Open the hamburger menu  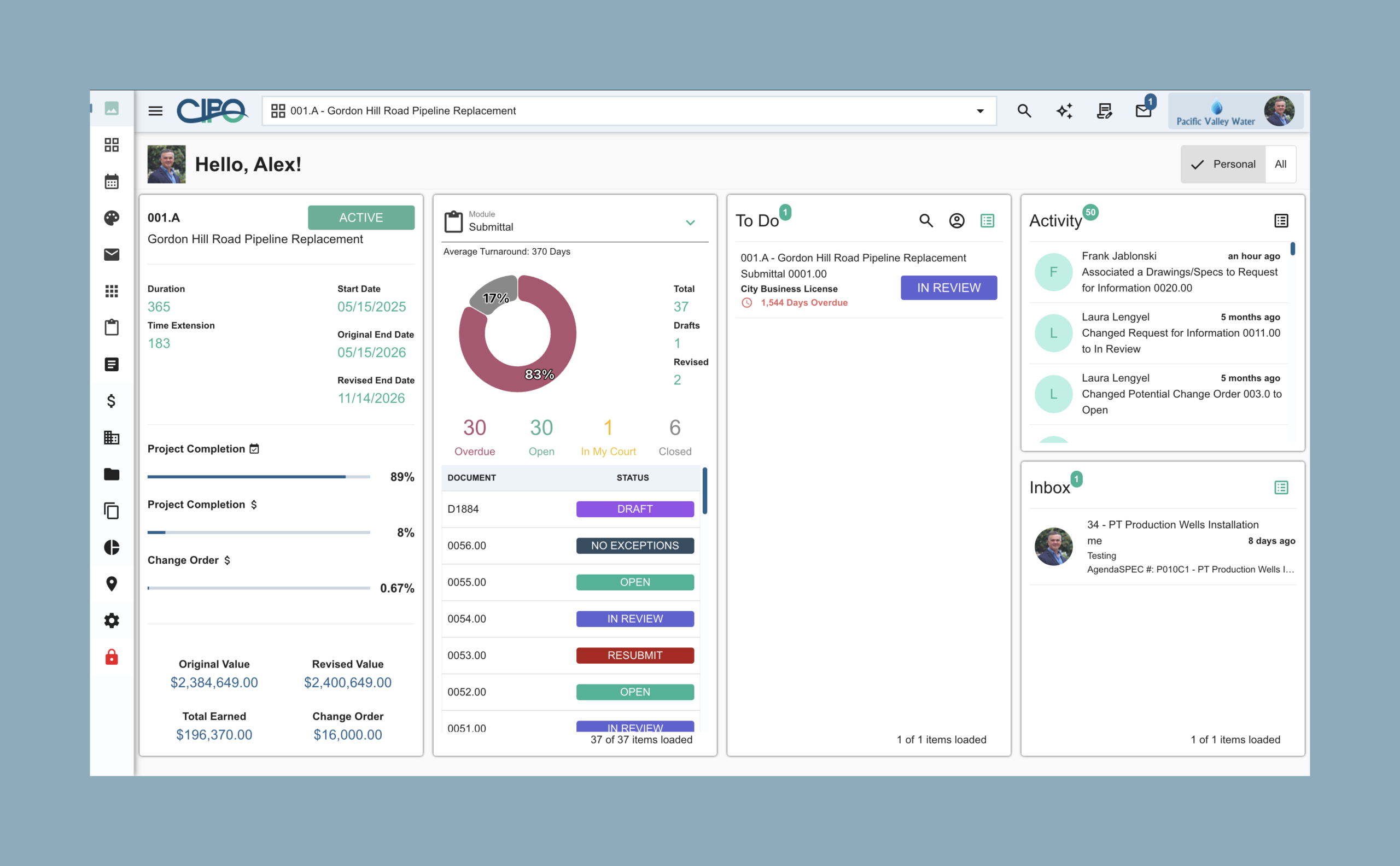pos(155,110)
